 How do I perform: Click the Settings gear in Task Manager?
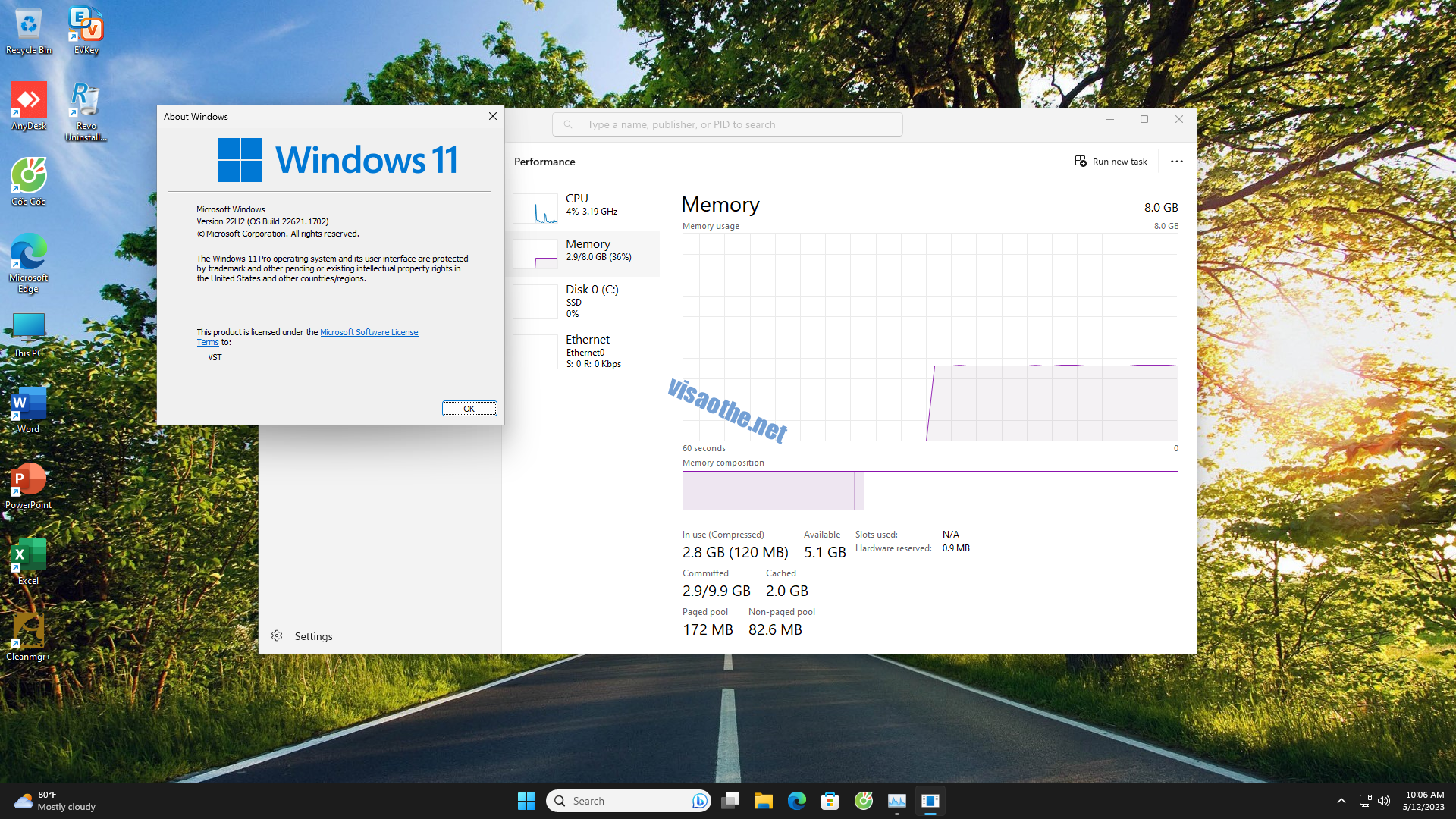click(x=277, y=636)
